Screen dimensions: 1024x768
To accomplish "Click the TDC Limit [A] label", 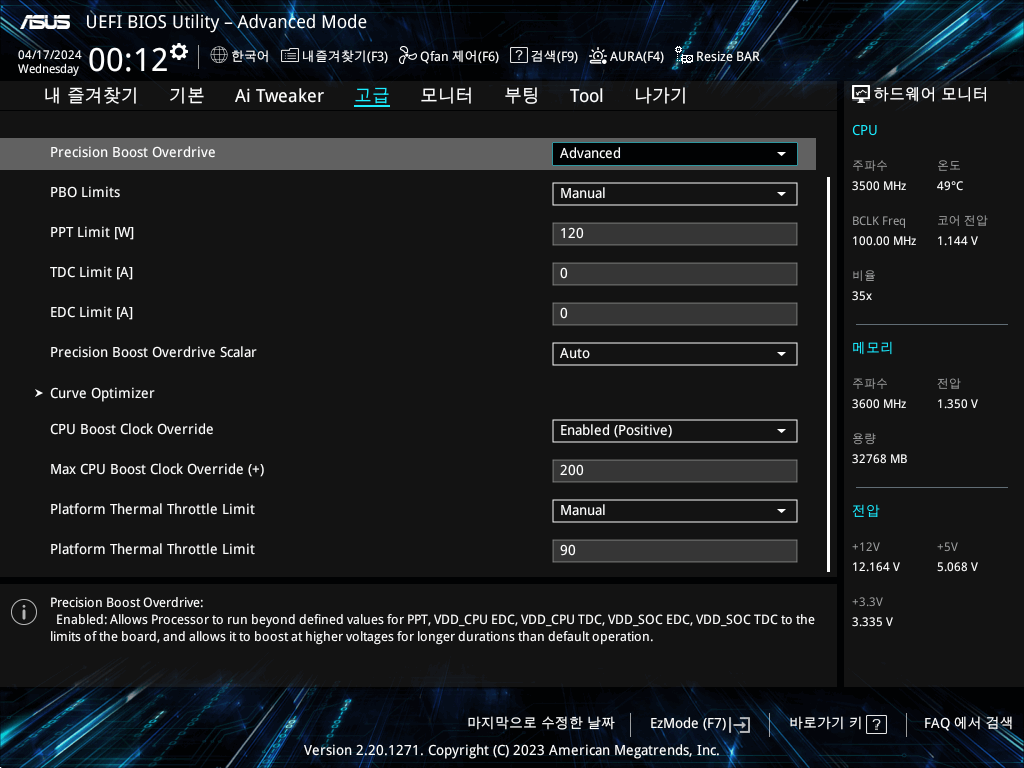I will pyautogui.click(x=91, y=272).
